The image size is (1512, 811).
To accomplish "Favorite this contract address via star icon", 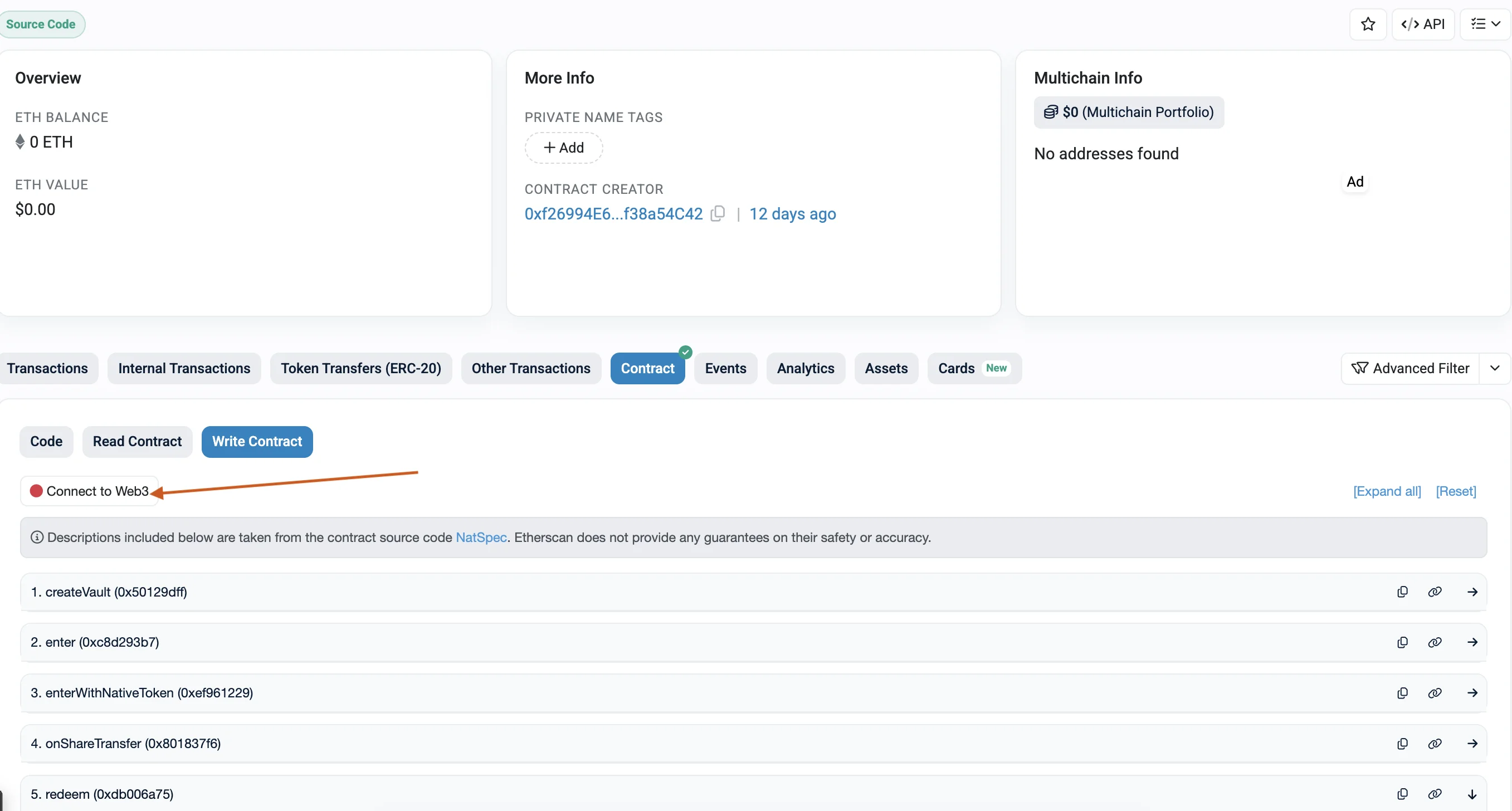I will click(1368, 24).
